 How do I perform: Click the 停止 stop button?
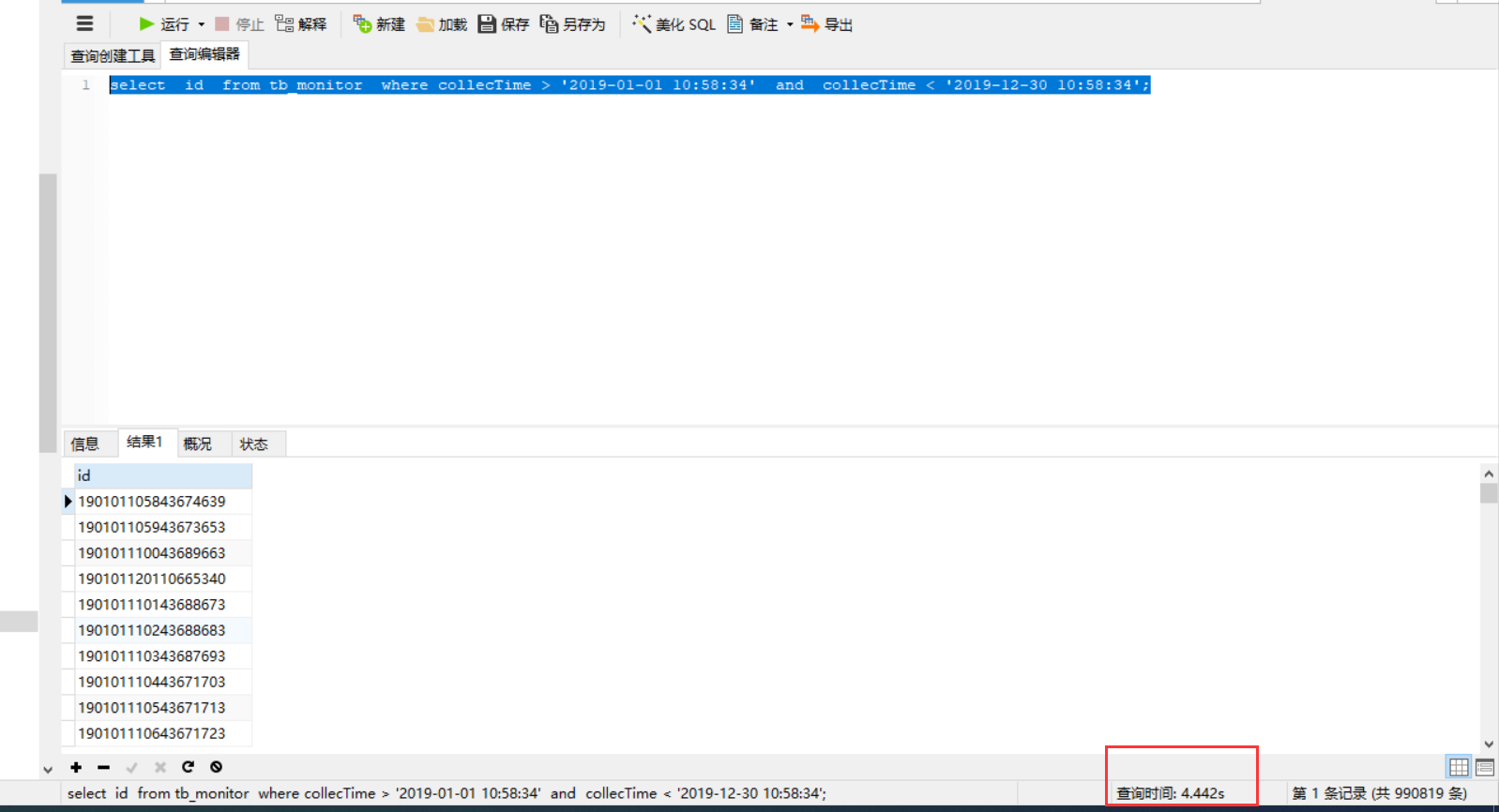coord(239,24)
